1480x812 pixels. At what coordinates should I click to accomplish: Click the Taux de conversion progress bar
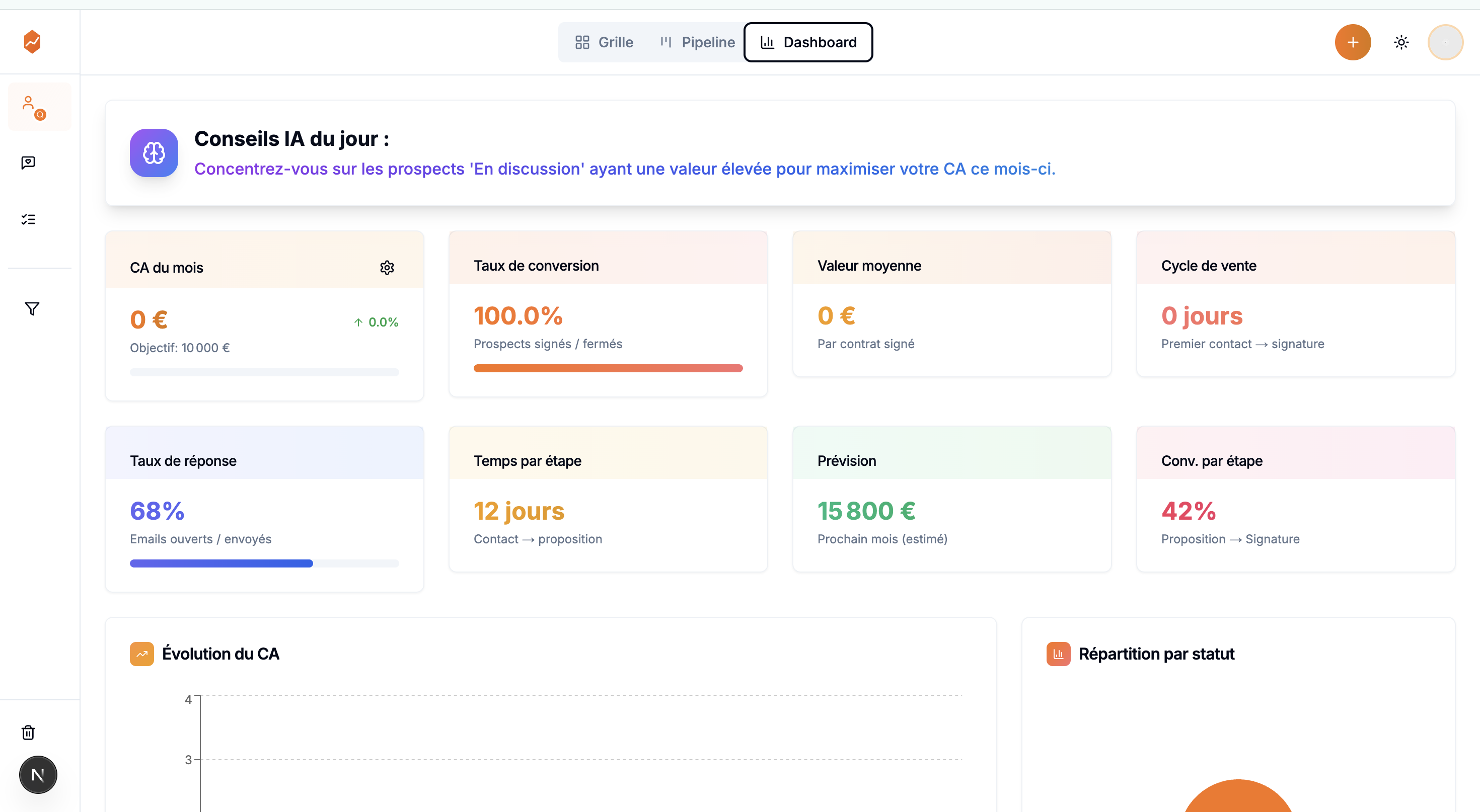pyautogui.click(x=608, y=368)
